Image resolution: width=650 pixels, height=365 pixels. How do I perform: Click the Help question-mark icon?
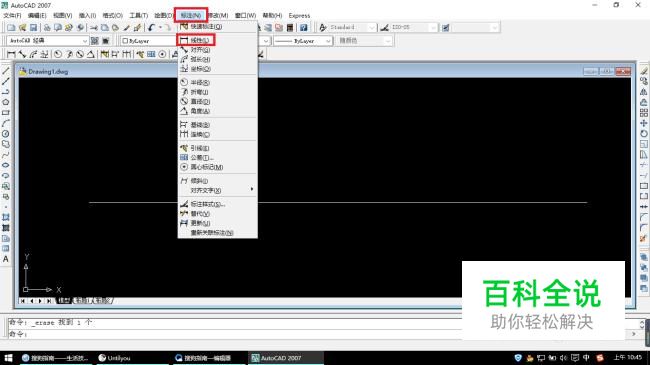304,28
